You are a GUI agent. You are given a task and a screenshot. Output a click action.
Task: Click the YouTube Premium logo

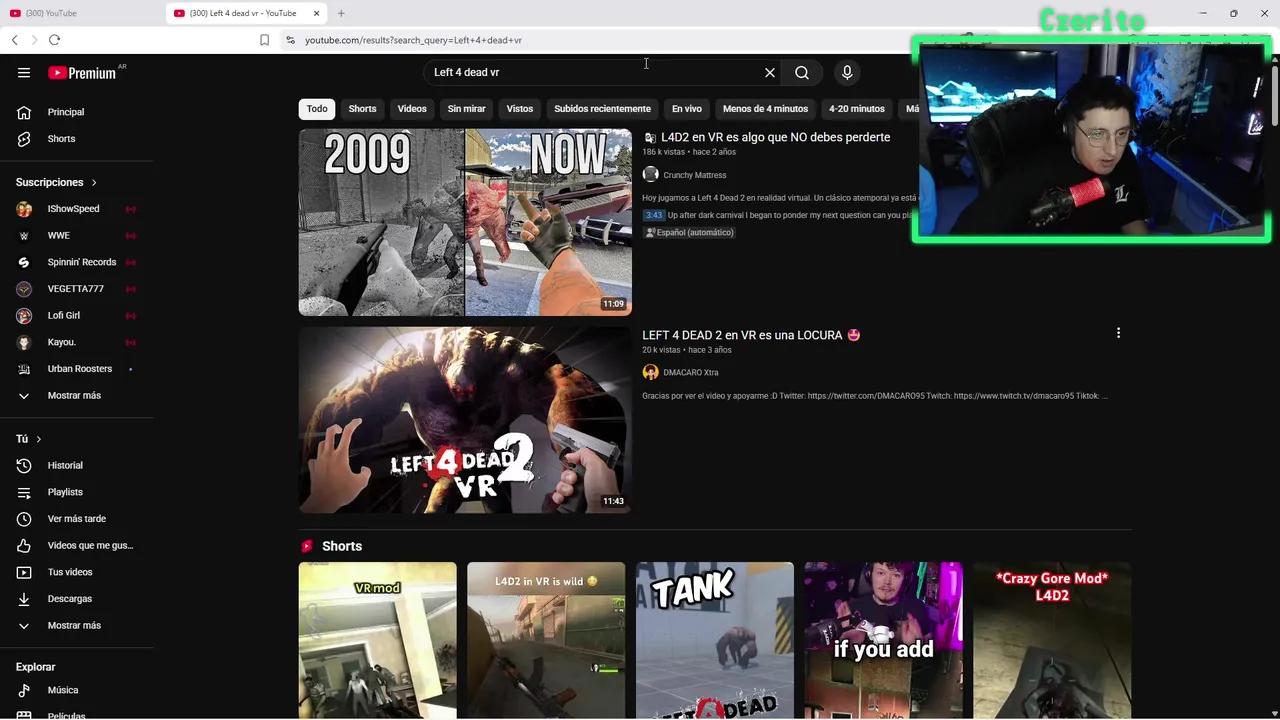[x=82, y=72]
